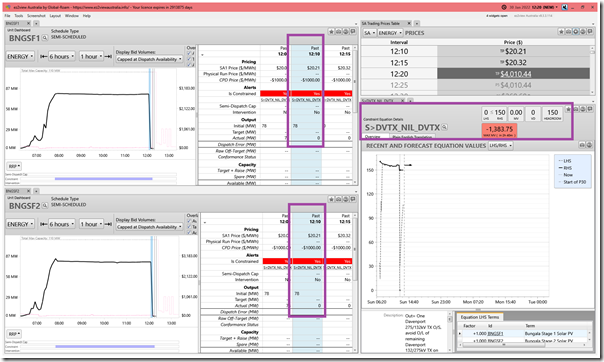Viewport: 604px width, 362px height.
Task: Open '6 hours' dropdown in BNGSF1 widget
Action: (62, 56)
